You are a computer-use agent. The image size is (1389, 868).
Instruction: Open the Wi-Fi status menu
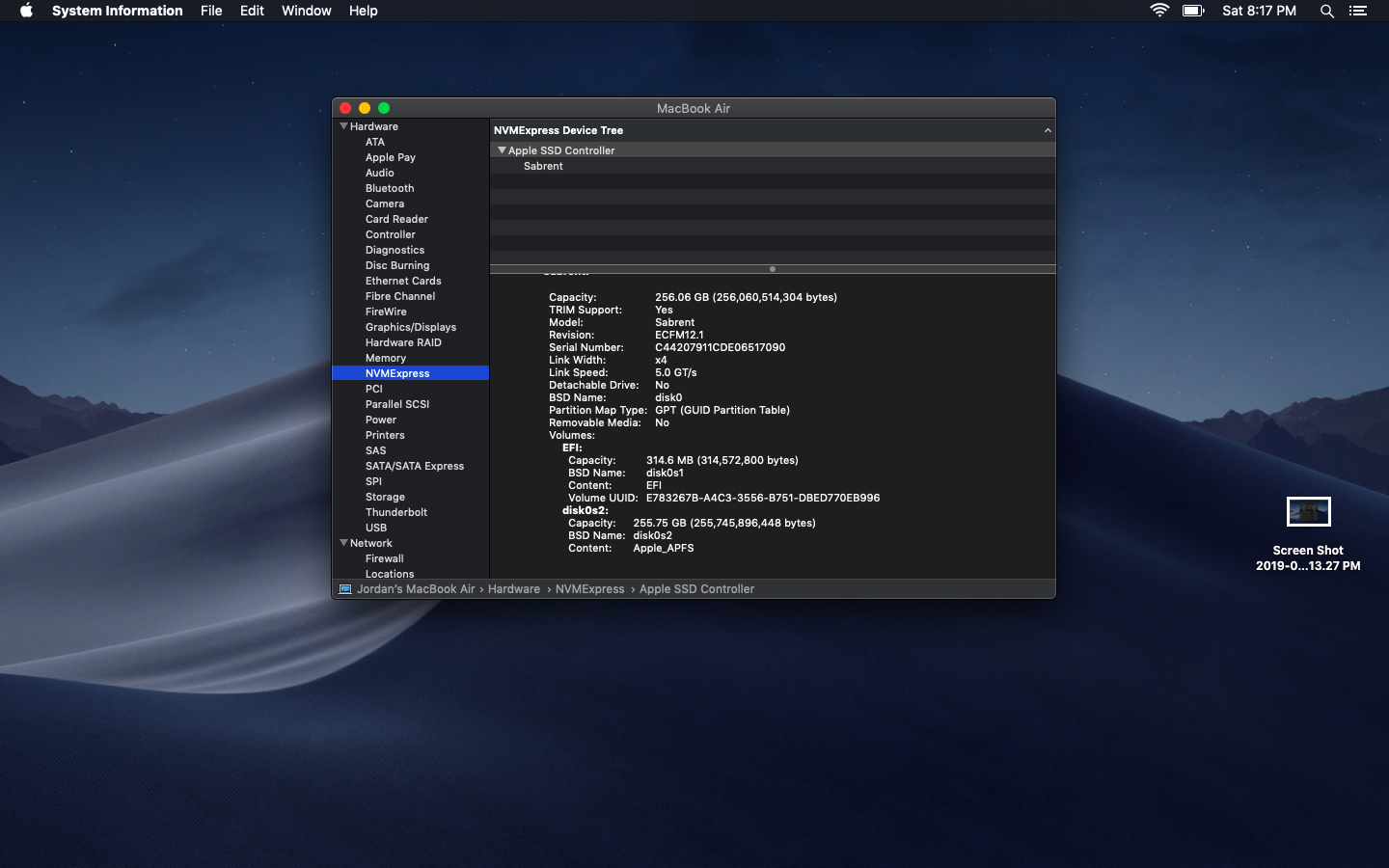pos(1159,11)
